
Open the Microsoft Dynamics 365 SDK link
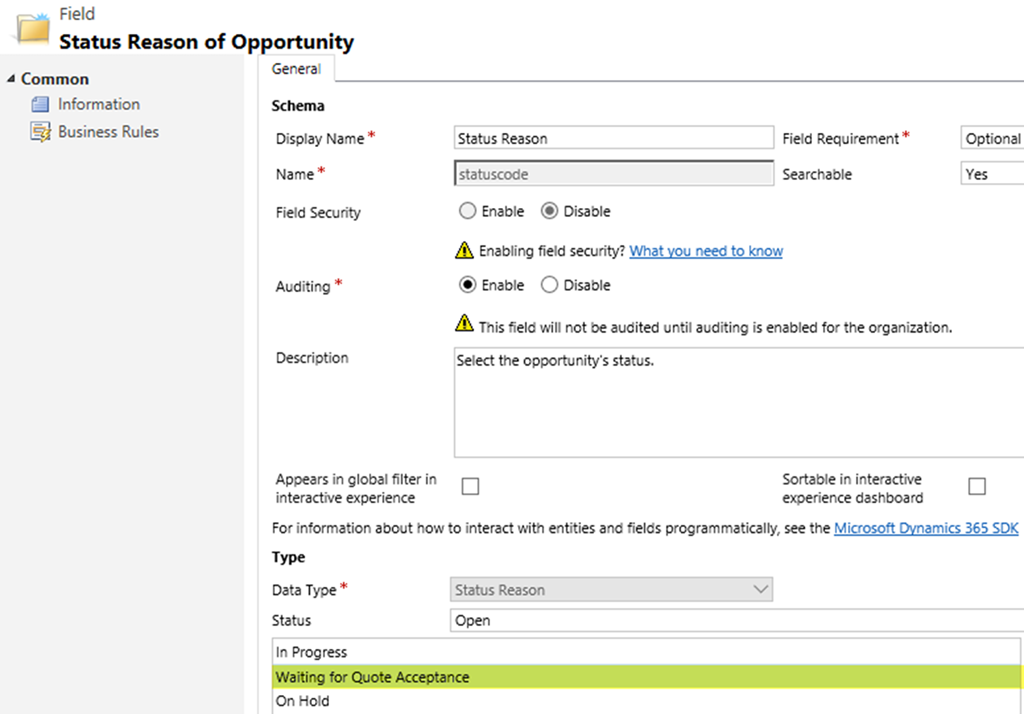click(x=926, y=528)
